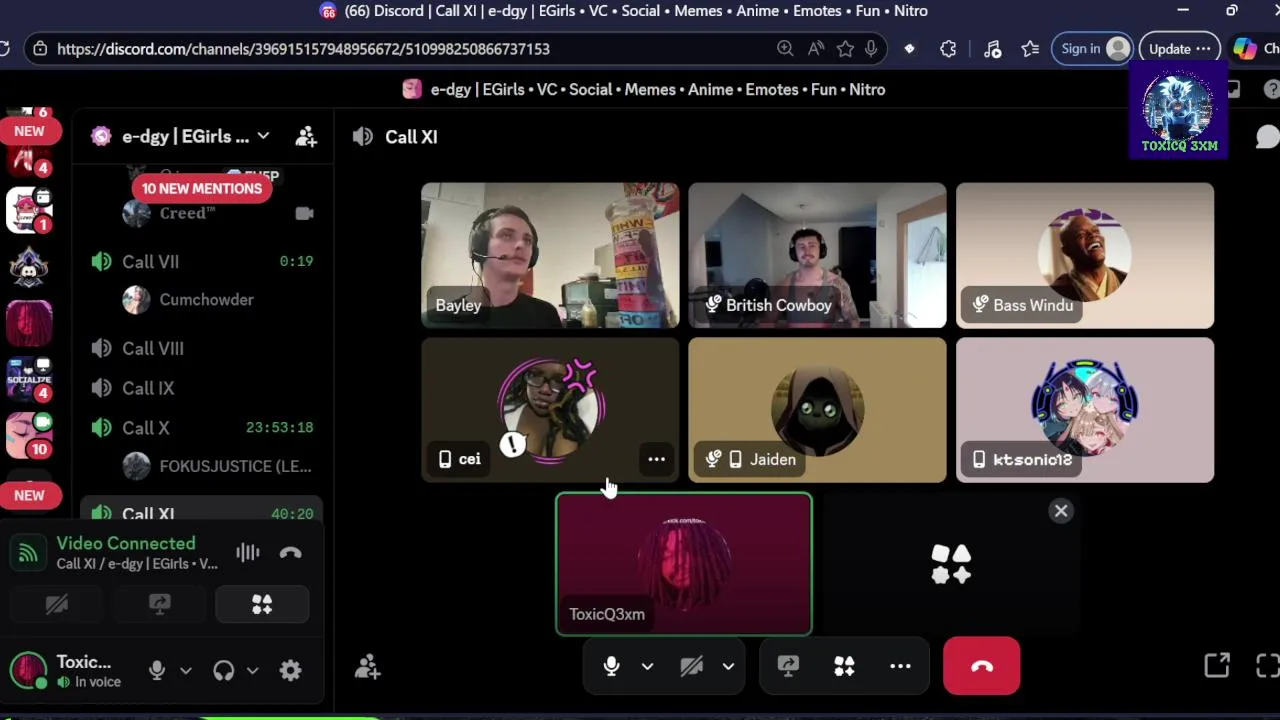Viewport: 1280px width, 720px height.
Task: Open Copilot icon in browser toolbar
Action: pos(1244,49)
